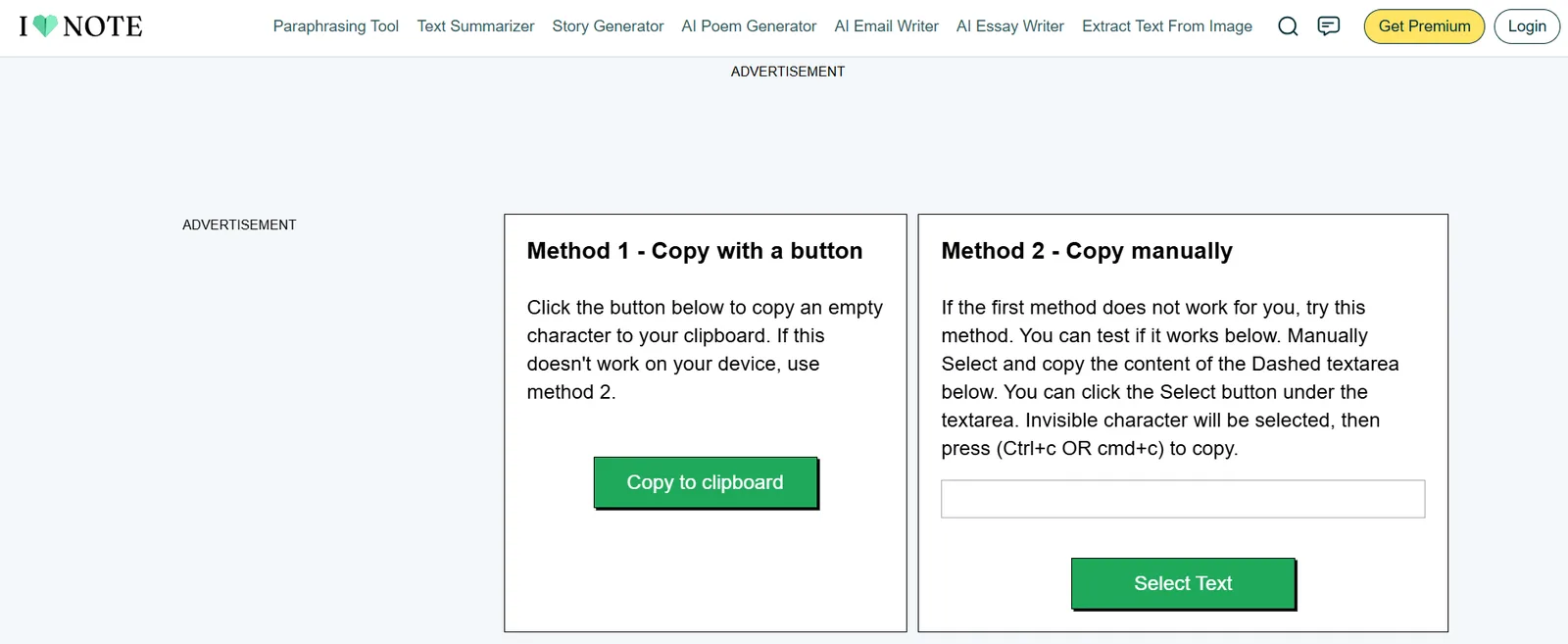
Task: Click the Get Premium button
Action: click(x=1424, y=26)
